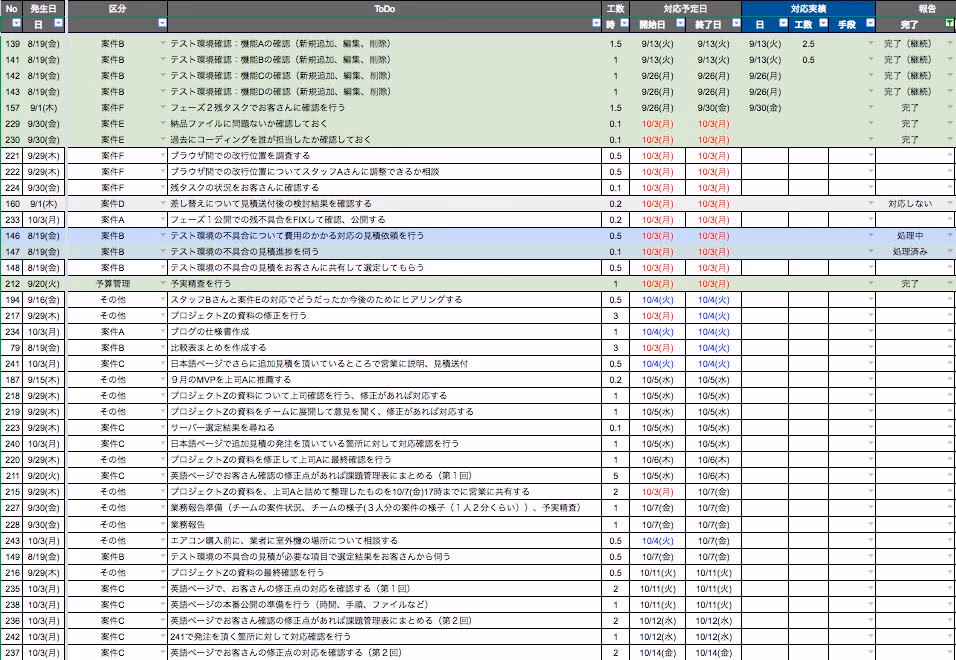The height and width of the screenshot is (660, 956).
Task: Click the 対応実績 header cell
Action: (808, 7)
